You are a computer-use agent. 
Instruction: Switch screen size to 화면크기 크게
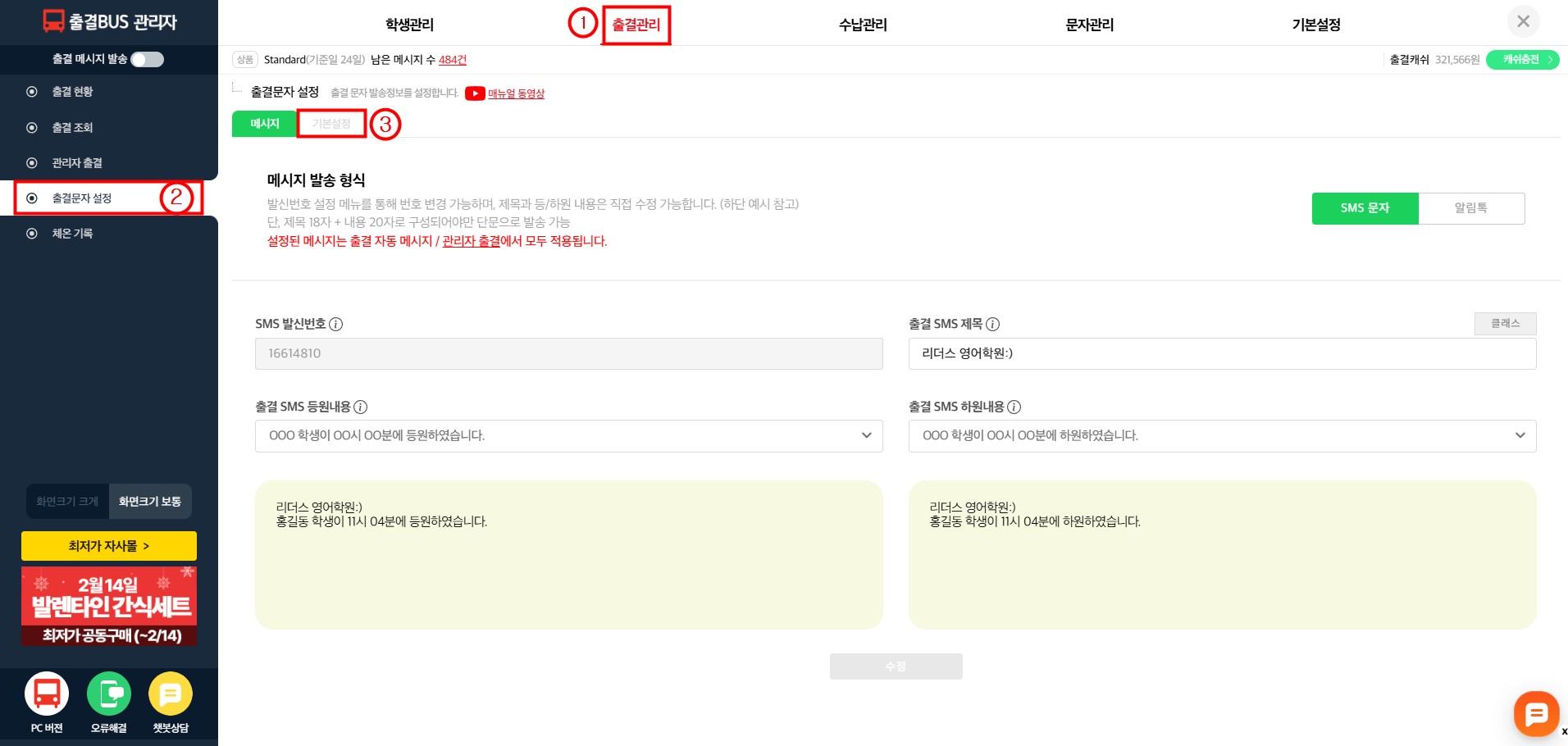coord(67,502)
